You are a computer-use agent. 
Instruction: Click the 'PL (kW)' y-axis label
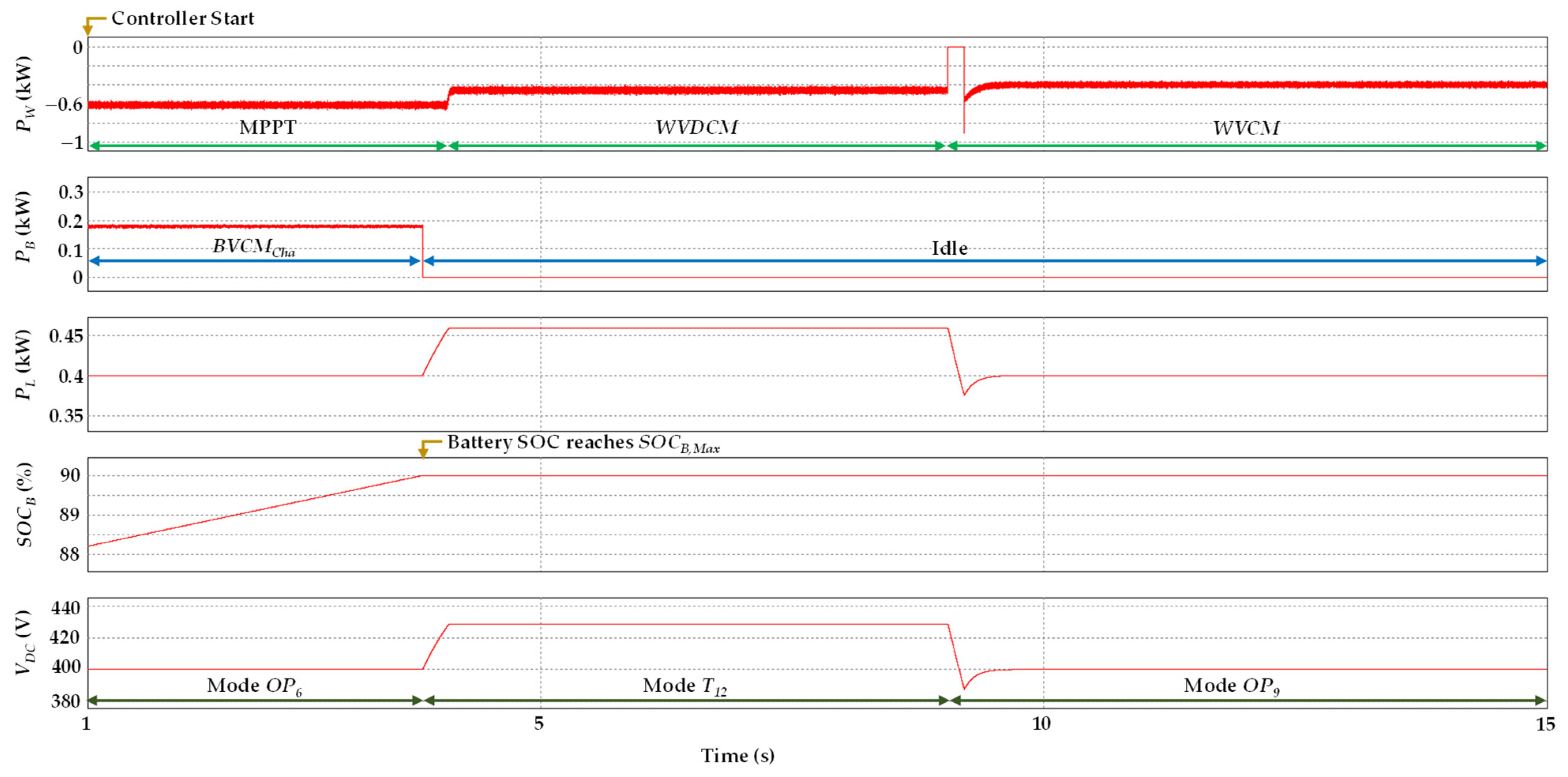click(x=24, y=365)
